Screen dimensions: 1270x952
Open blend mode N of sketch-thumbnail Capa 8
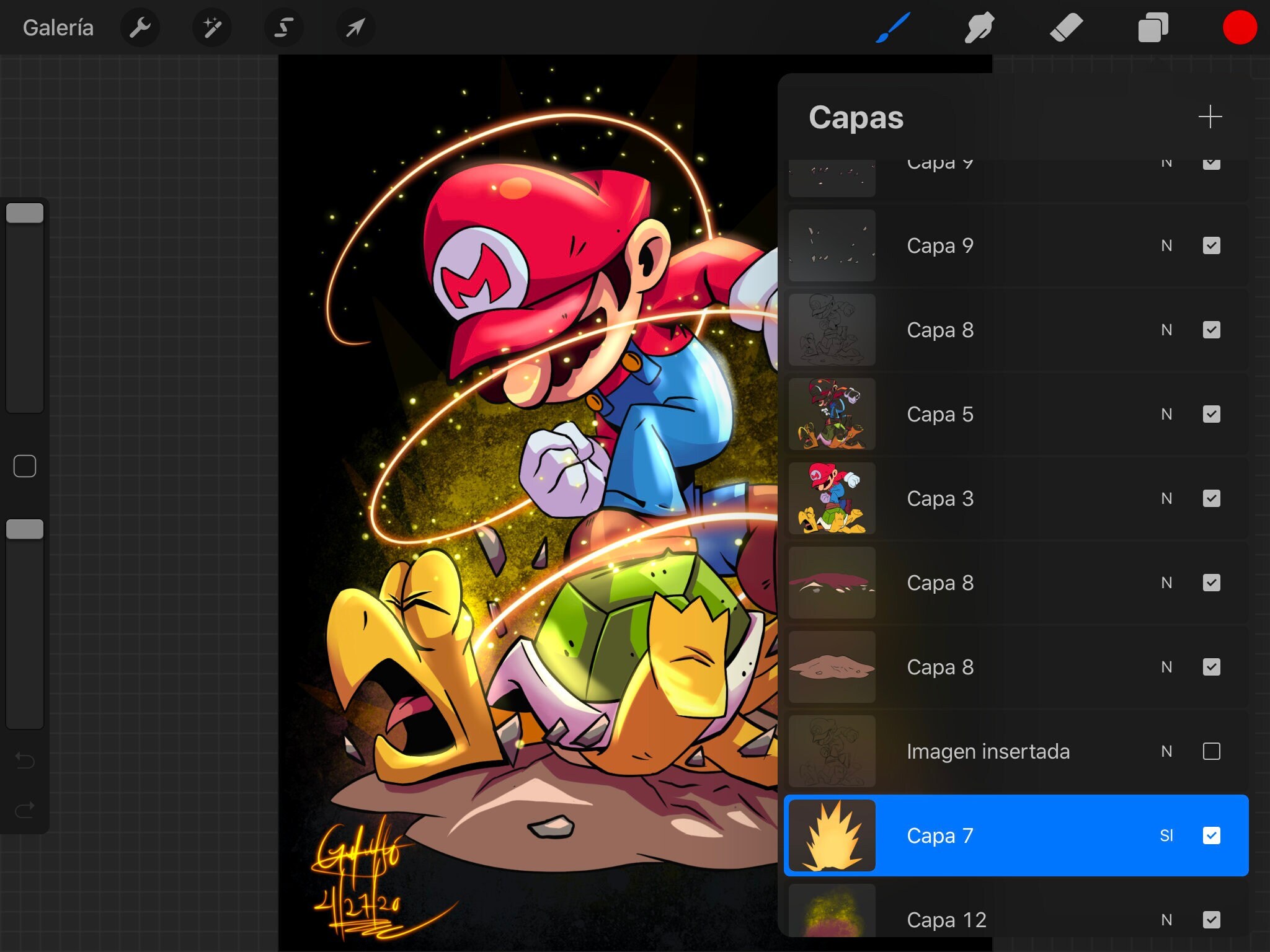[x=1166, y=330]
